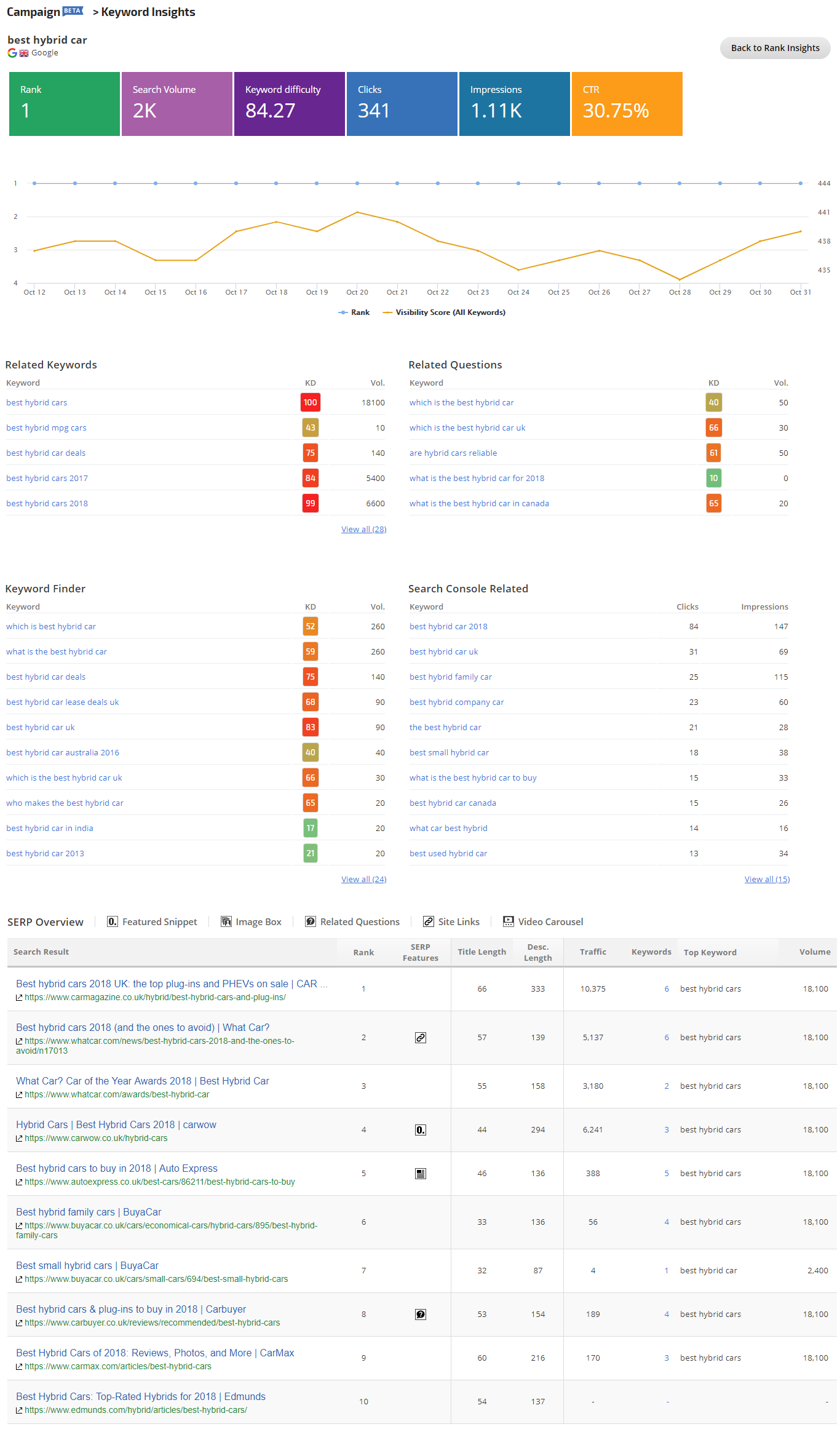The width and height of the screenshot is (840, 1432).
Task: Click the Featured Snippet icon in SERP legend
Action: (113, 921)
